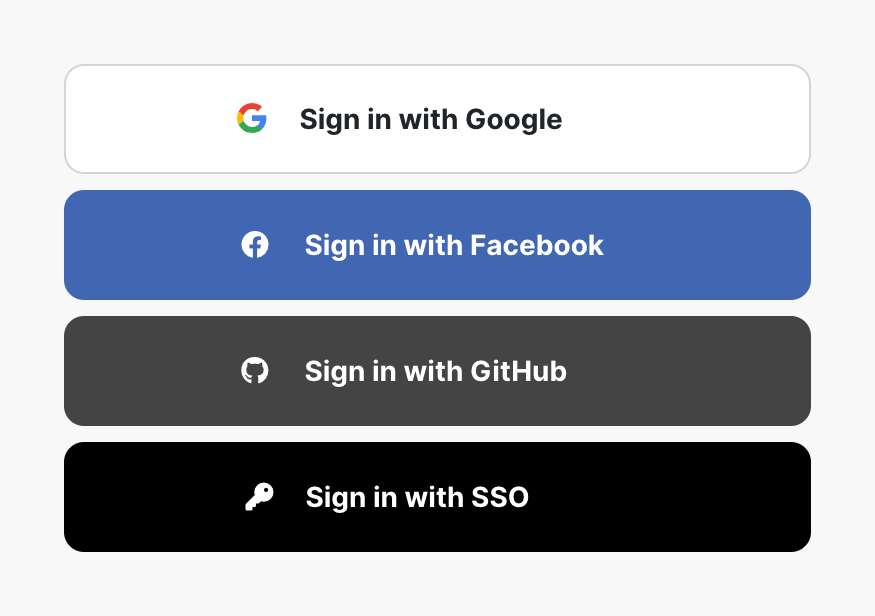Select the octocat silhouette on the dark button
The height and width of the screenshot is (616, 875).
[256, 371]
